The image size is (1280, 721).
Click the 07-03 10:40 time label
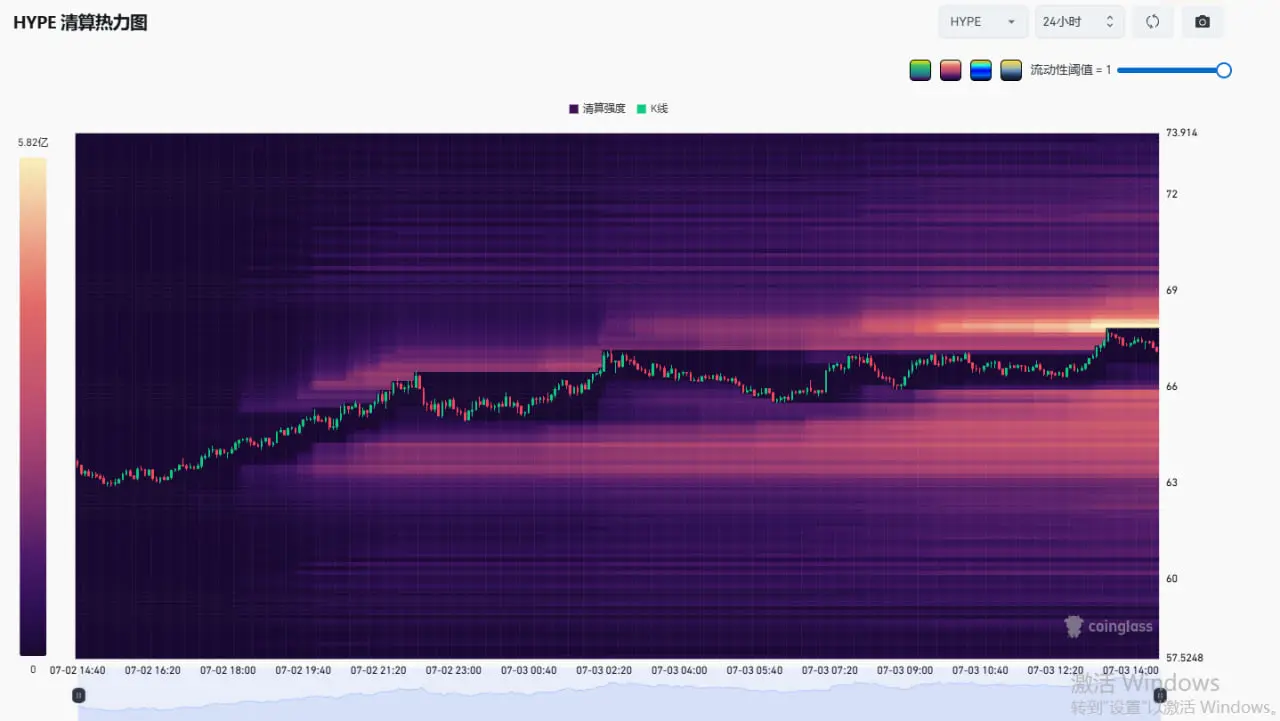pos(980,671)
